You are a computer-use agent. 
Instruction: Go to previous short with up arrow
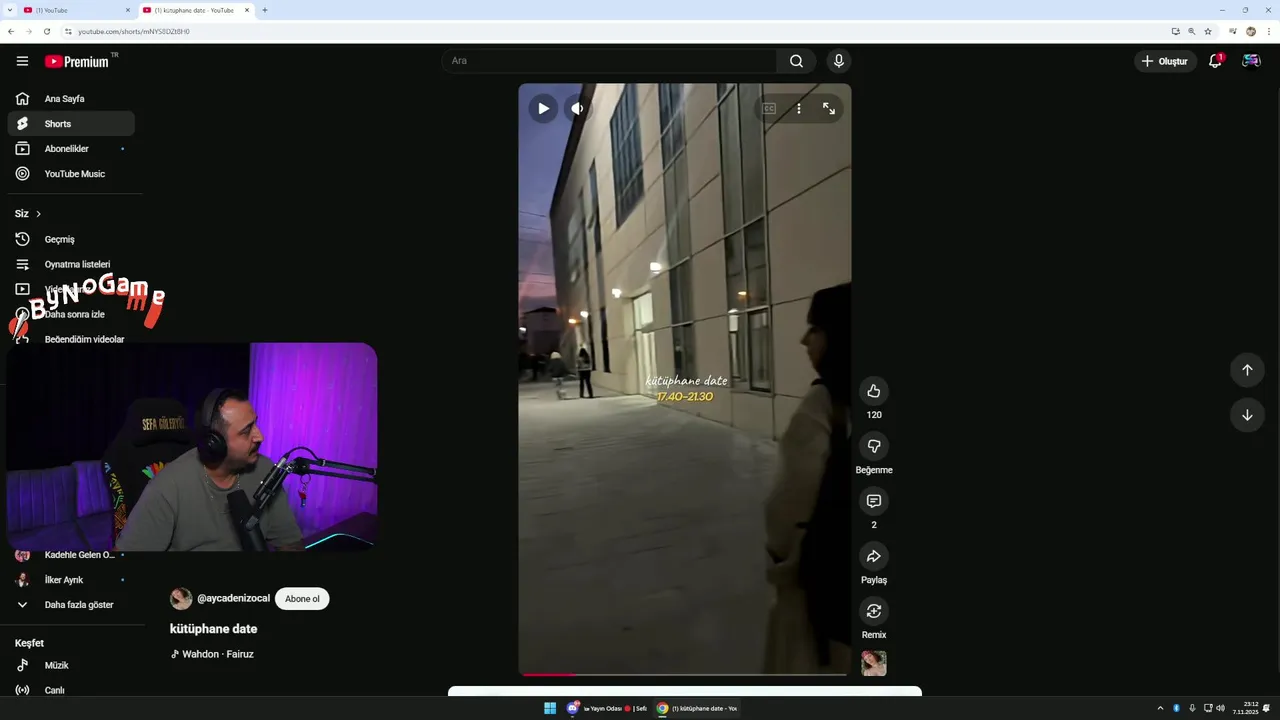click(x=1247, y=370)
